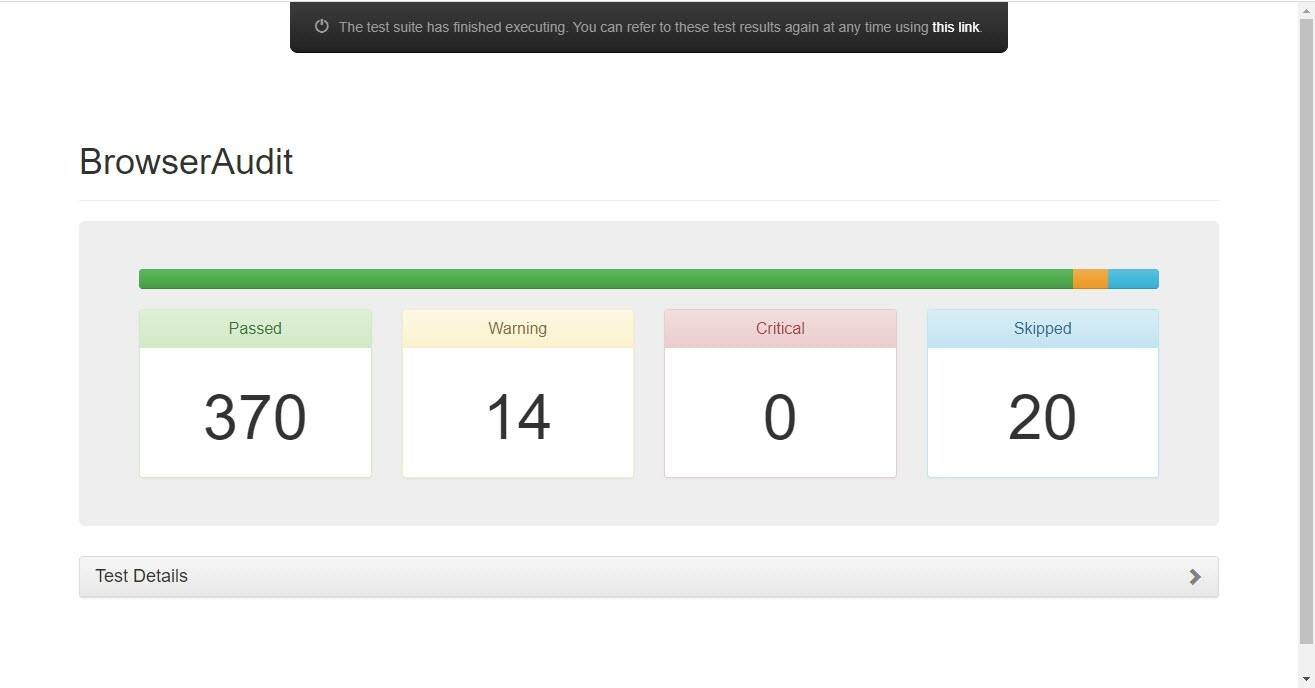Click the power icon in the notification banner

[321, 27]
